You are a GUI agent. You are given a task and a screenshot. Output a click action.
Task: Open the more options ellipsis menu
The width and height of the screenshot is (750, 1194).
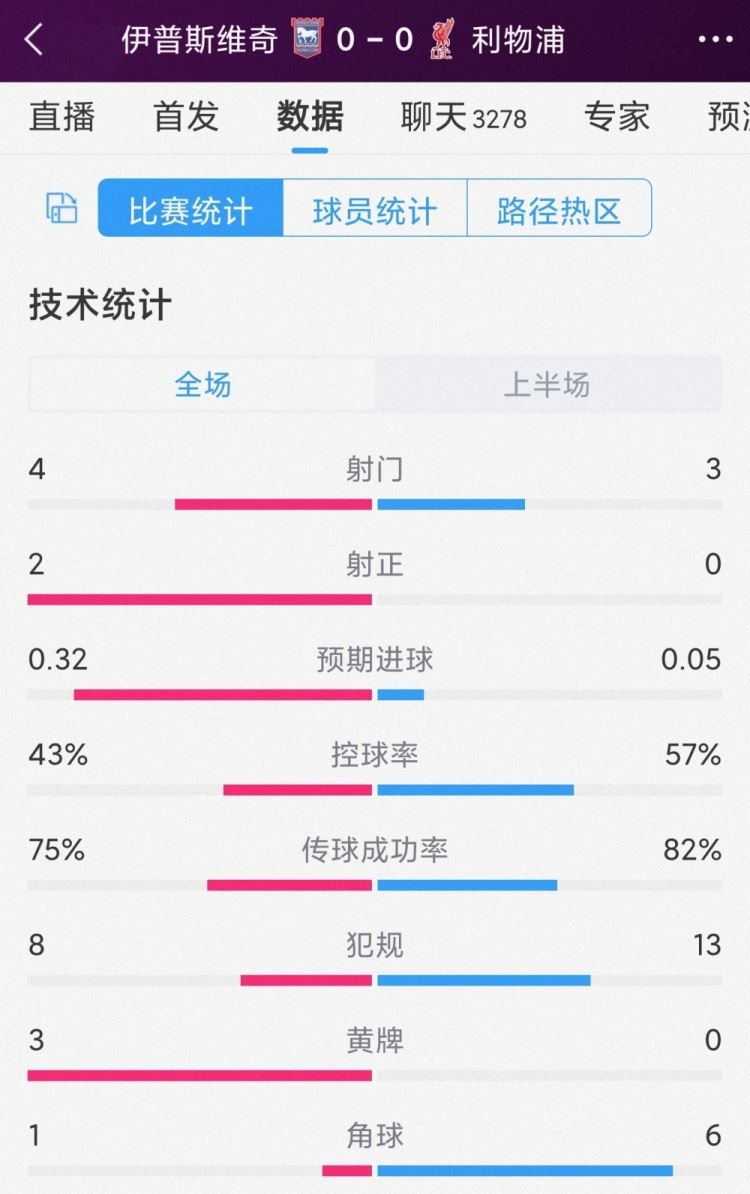[x=715, y=39]
